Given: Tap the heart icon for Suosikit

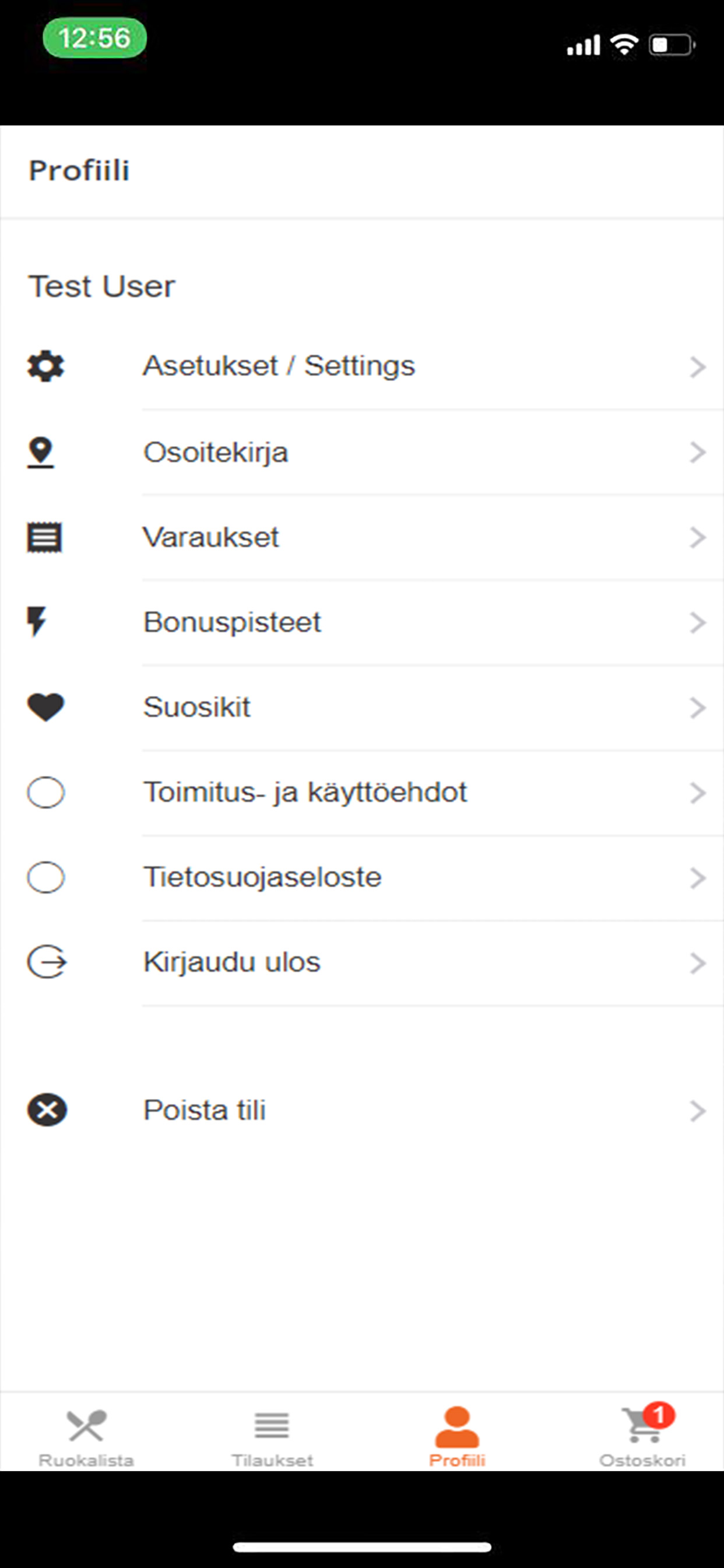Looking at the screenshot, I should pyautogui.click(x=45, y=708).
